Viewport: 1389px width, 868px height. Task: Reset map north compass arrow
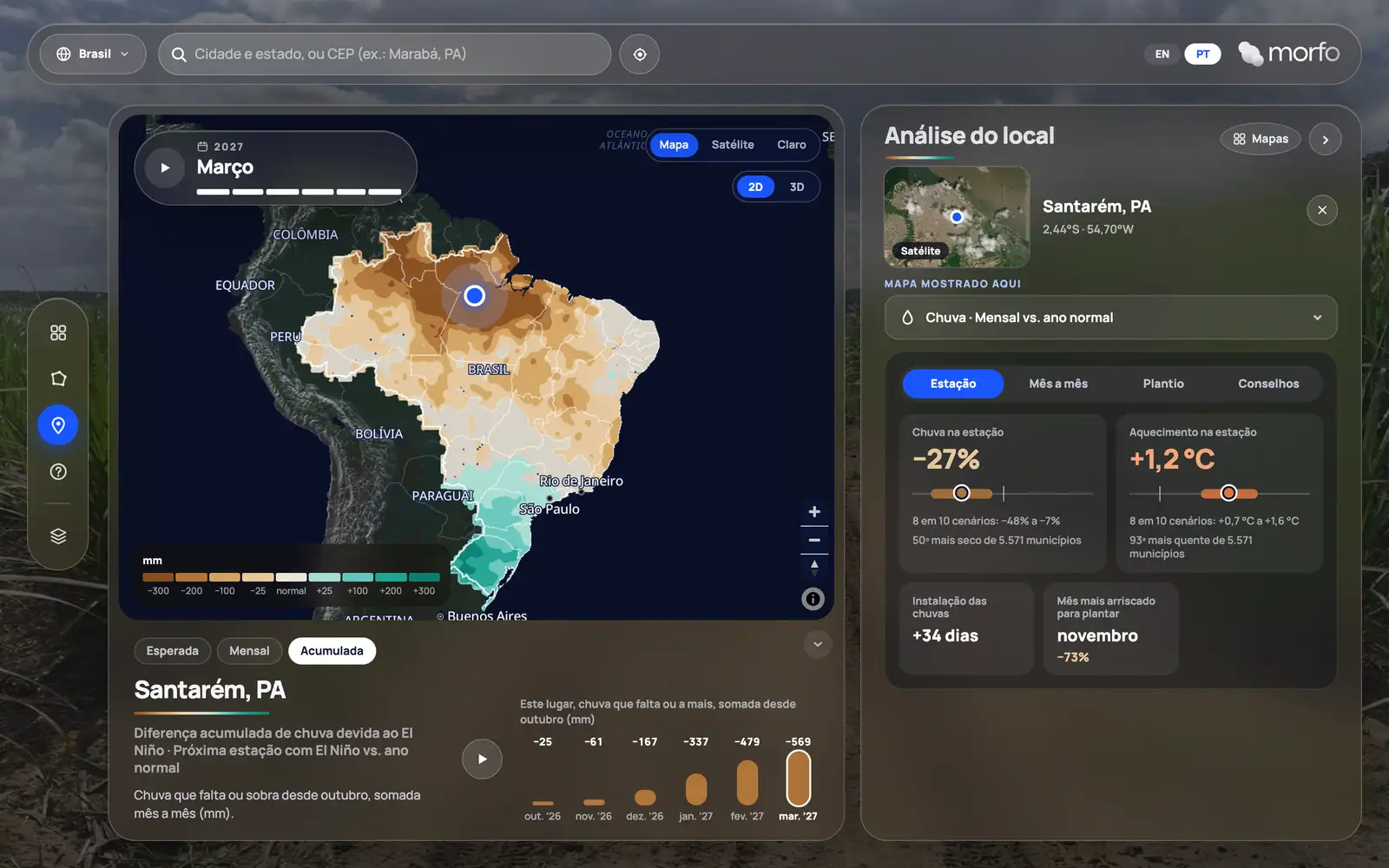[814, 568]
